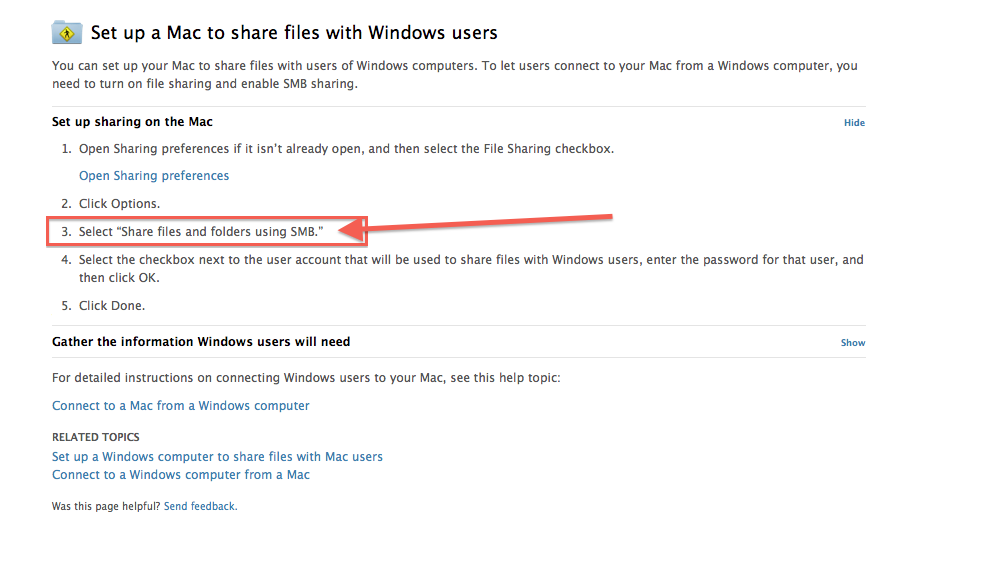Show the Gather the information section
This screenshot has width=996, height=585.
pyautogui.click(x=852, y=342)
